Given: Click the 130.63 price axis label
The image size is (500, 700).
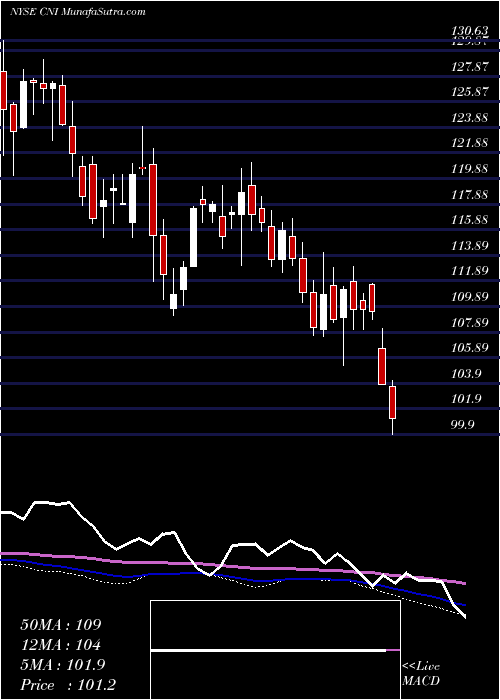Looking at the screenshot, I should (x=469, y=31).
